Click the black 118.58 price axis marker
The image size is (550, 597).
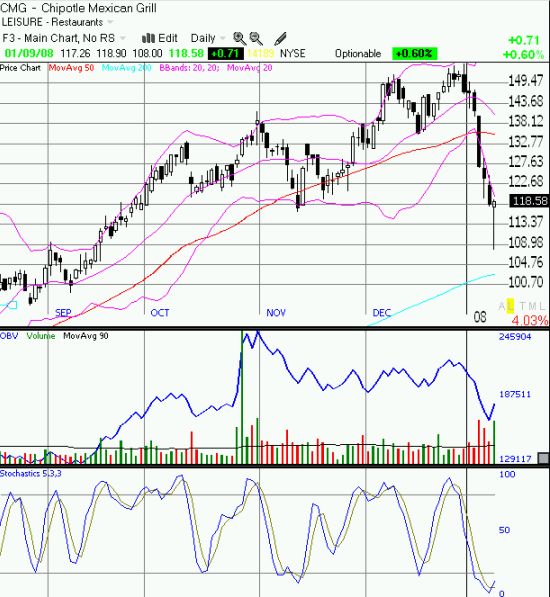pyautogui.click(x=529, y=201)
